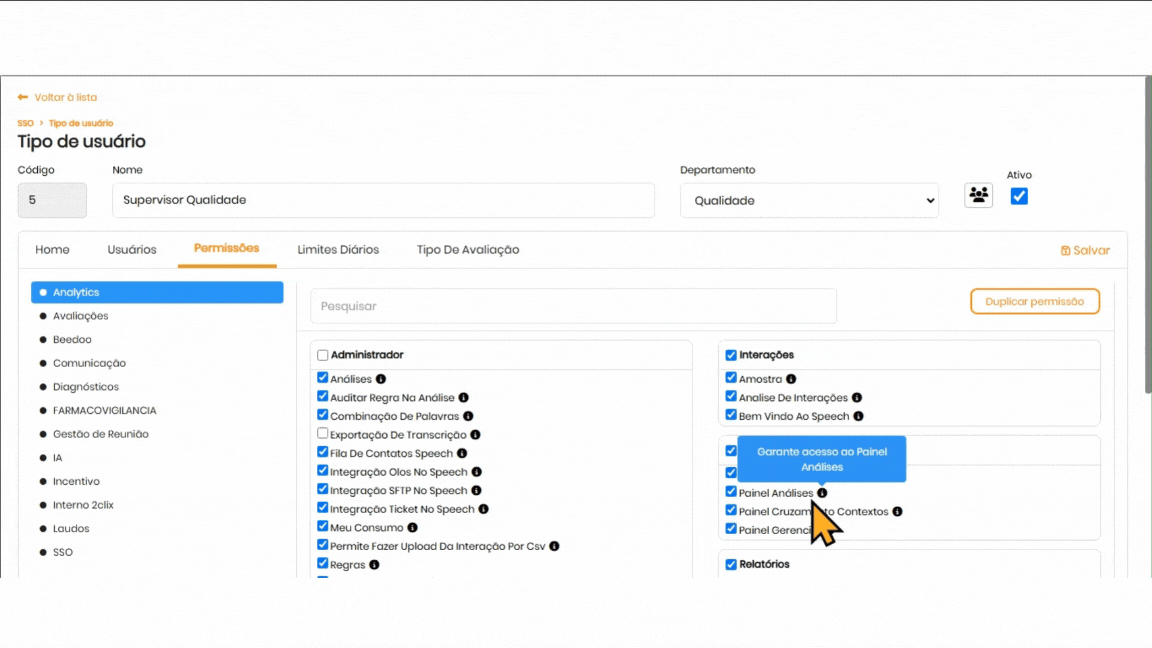Click info icon next to Meu Consumo

pos(412,527)
